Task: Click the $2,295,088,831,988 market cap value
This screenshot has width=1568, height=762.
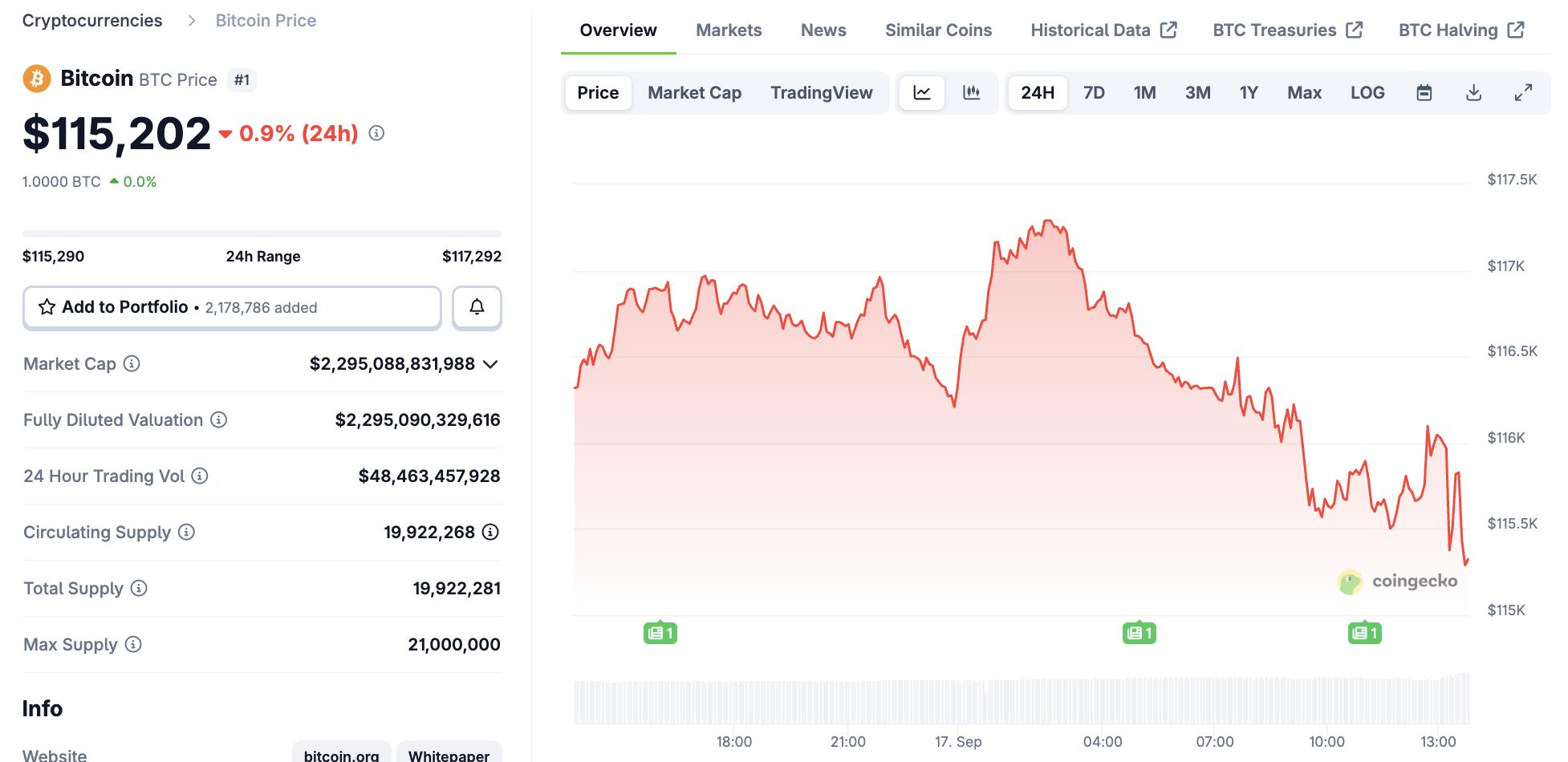Action: (392, 364)
